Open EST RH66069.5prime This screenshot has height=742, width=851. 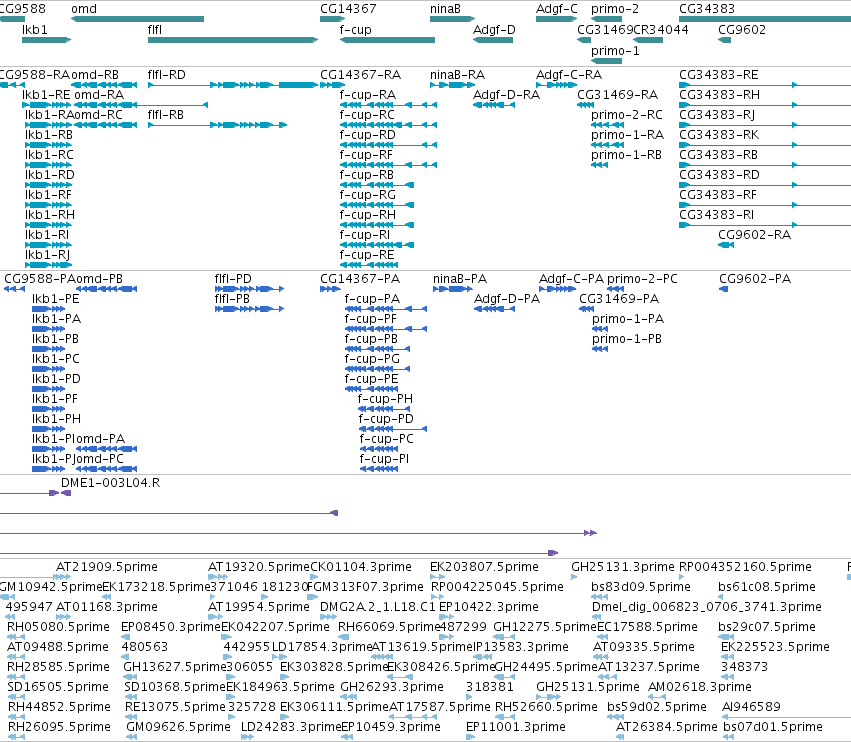389,626
